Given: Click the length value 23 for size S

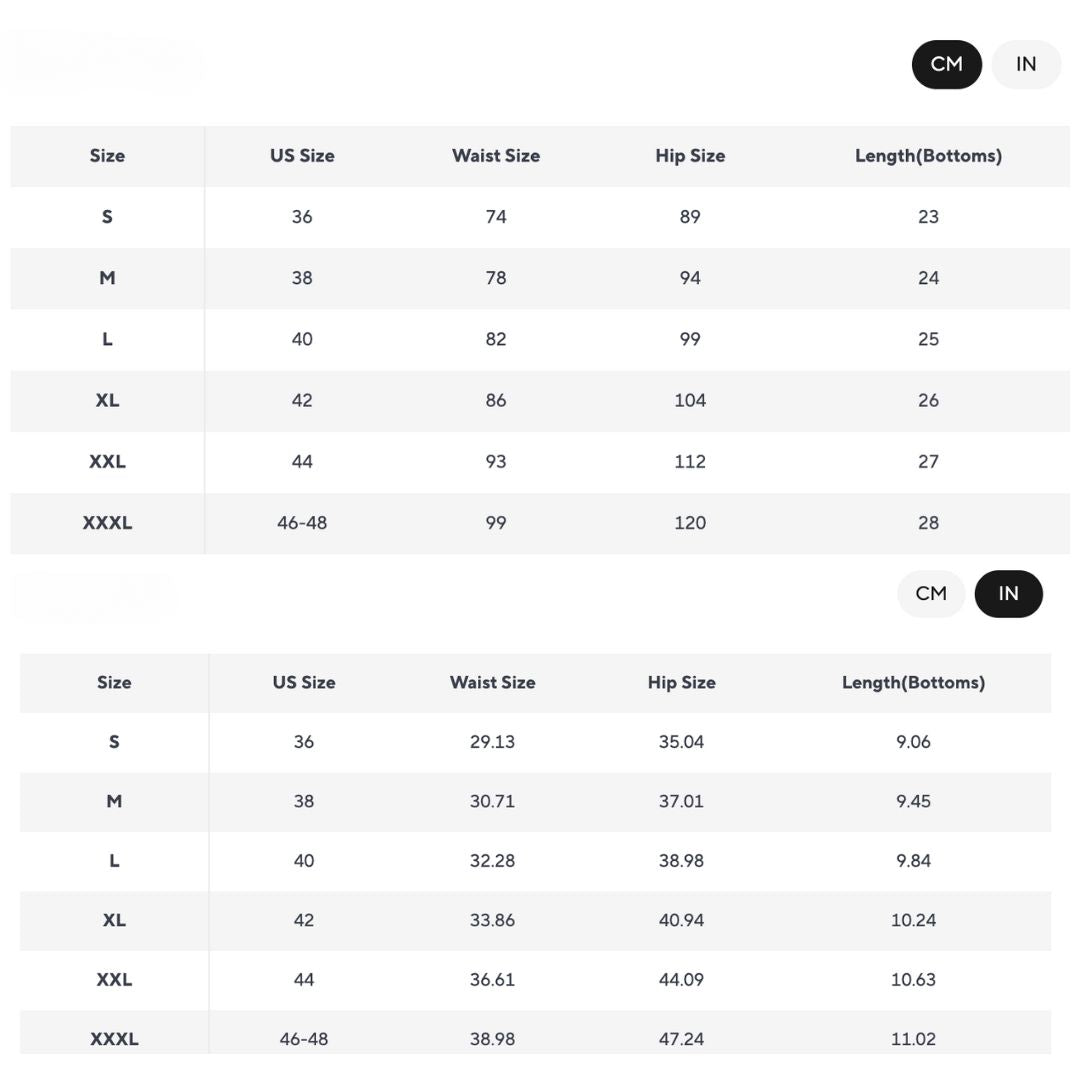Looking at the screenshot, I should pos(928,217).
